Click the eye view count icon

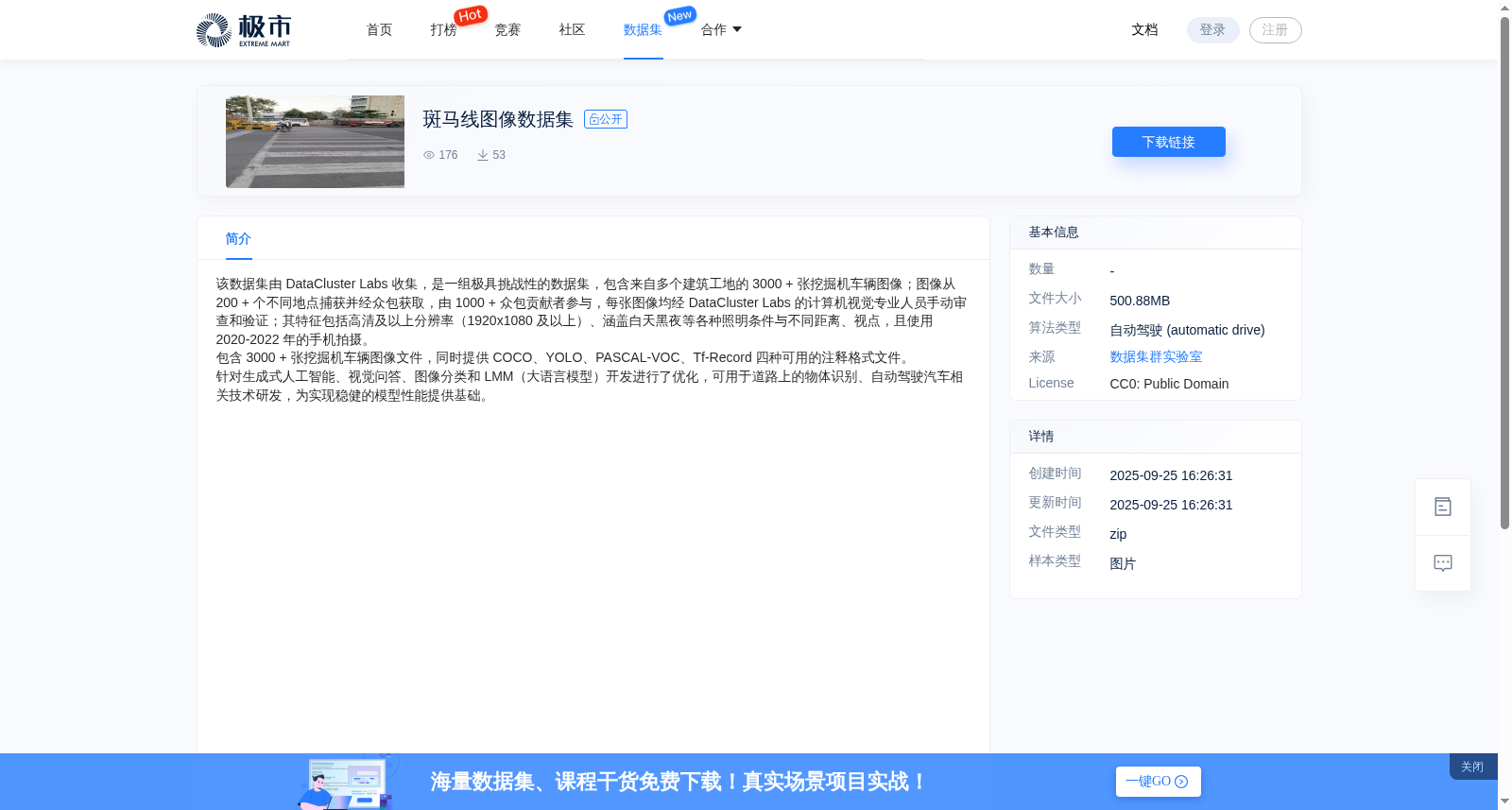pyautogui.click(x=429, y=155)
